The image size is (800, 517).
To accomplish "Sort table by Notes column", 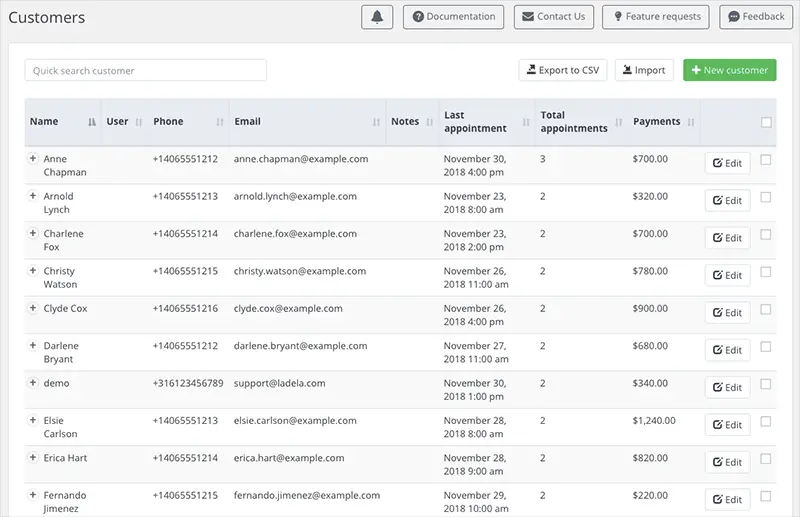I will click(412, 122).
